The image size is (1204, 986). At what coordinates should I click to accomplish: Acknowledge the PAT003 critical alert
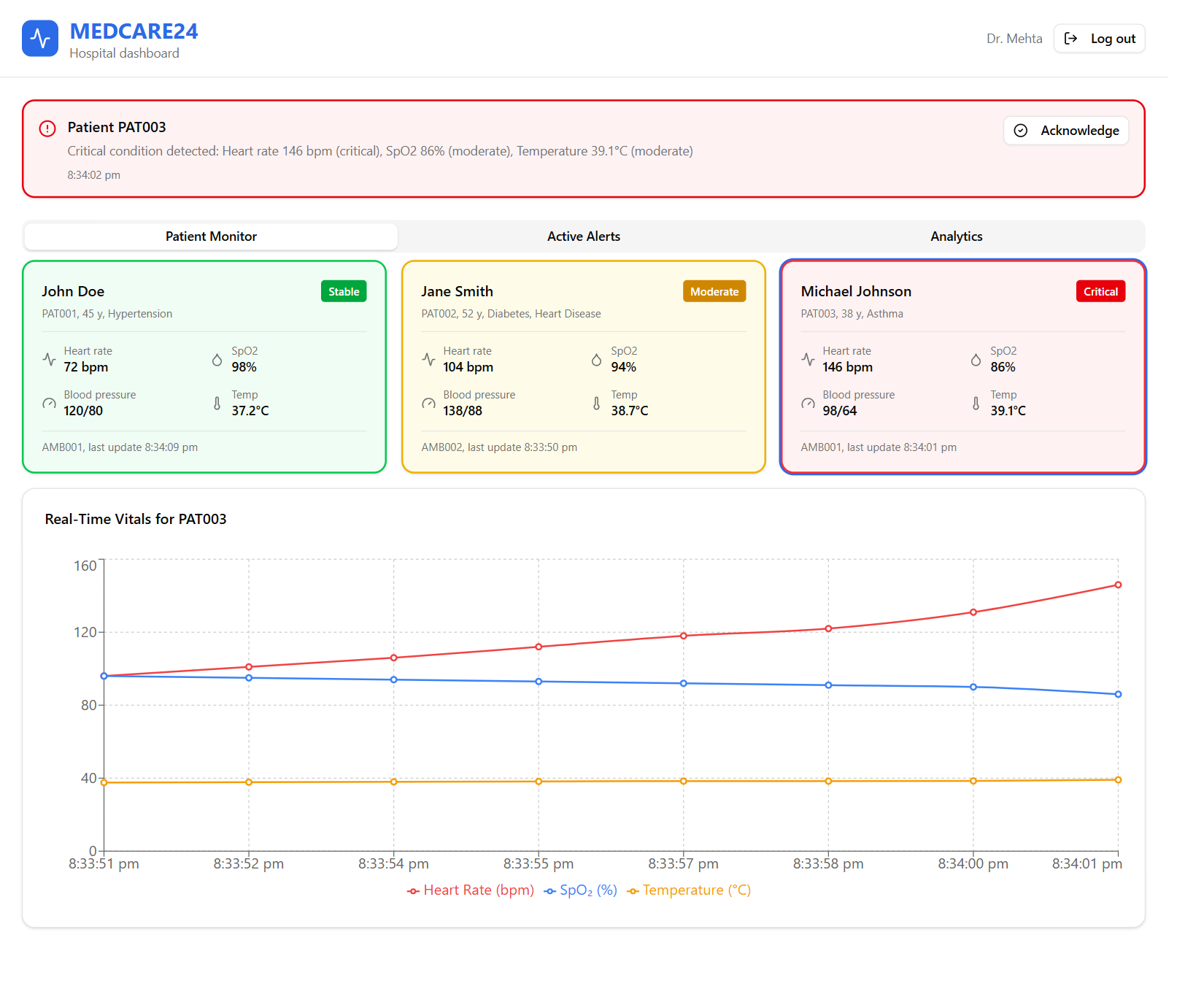tap(1066, 131)
